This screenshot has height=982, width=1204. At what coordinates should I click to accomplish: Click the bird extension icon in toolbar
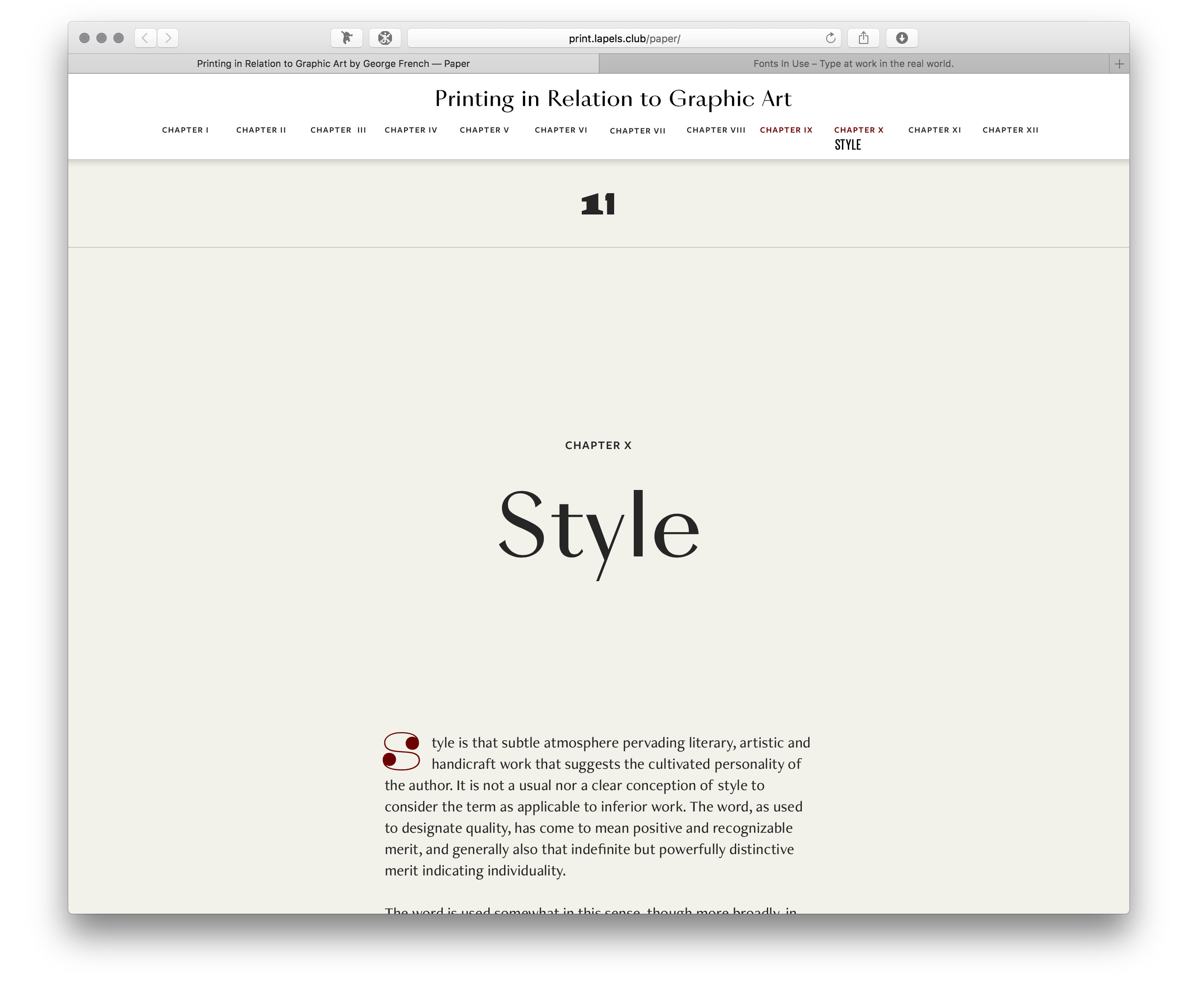point(347,38)
